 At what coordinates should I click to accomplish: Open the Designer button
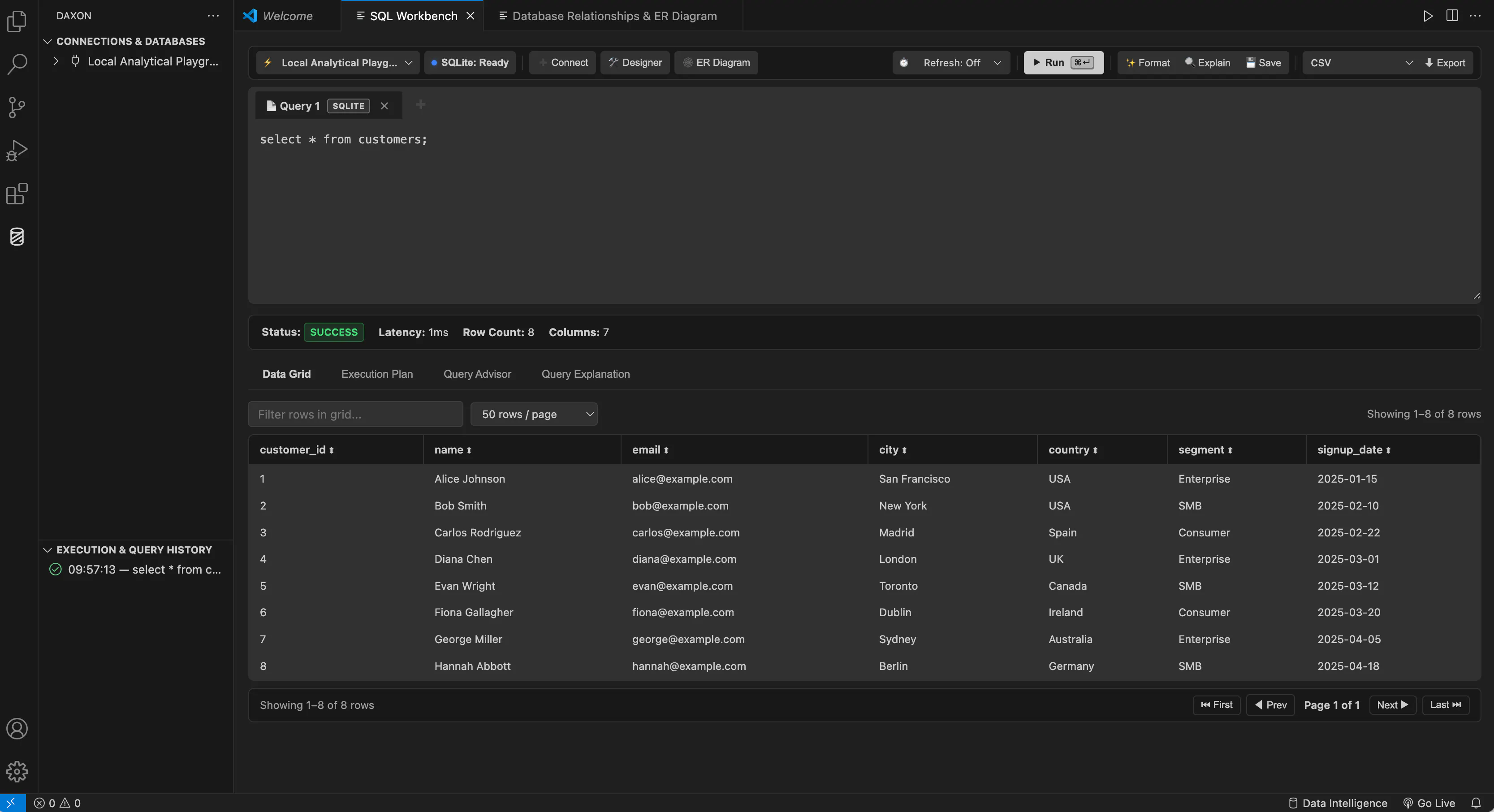tap(635, 63)
